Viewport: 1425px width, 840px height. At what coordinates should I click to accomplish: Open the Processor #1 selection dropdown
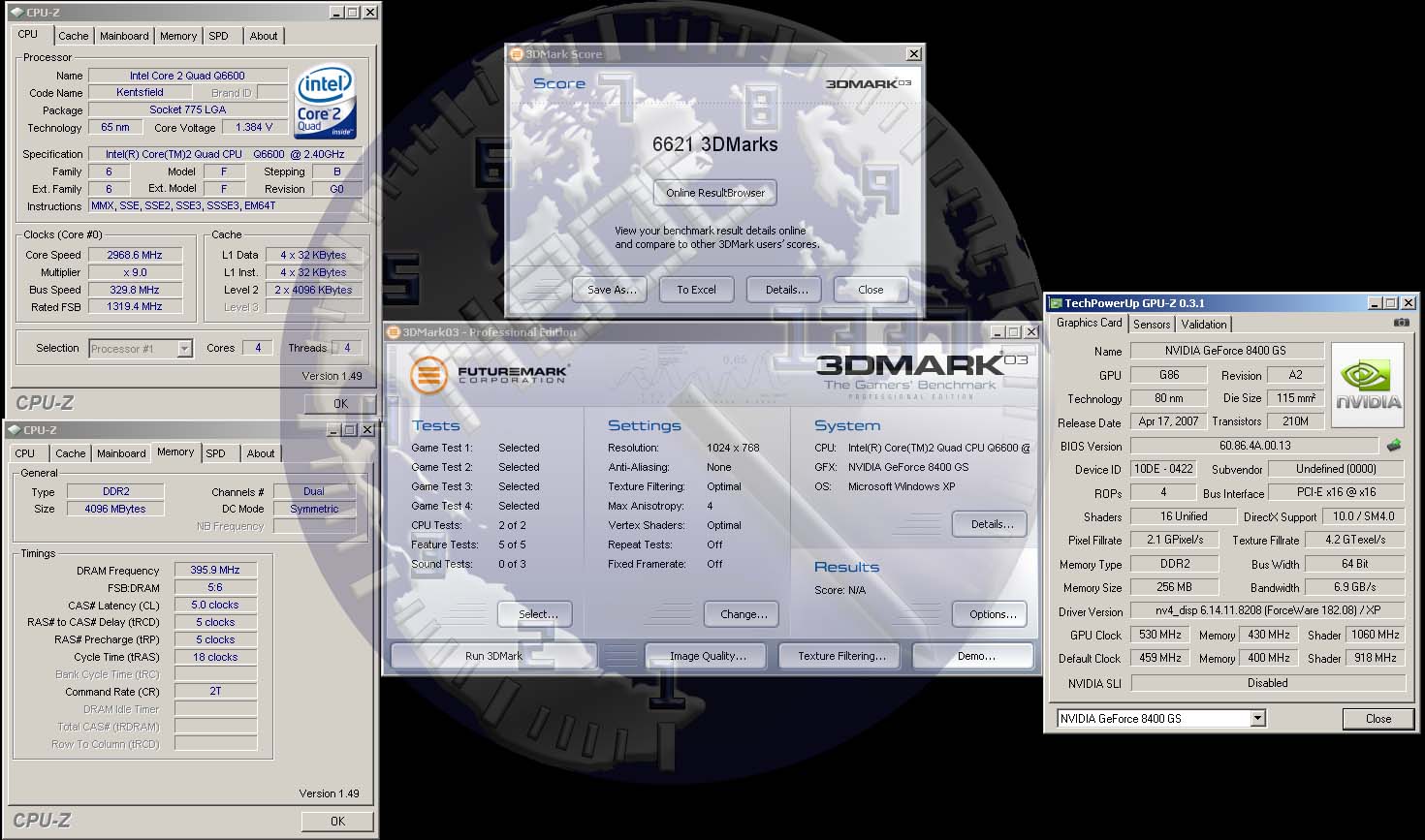tap(184, 349)
